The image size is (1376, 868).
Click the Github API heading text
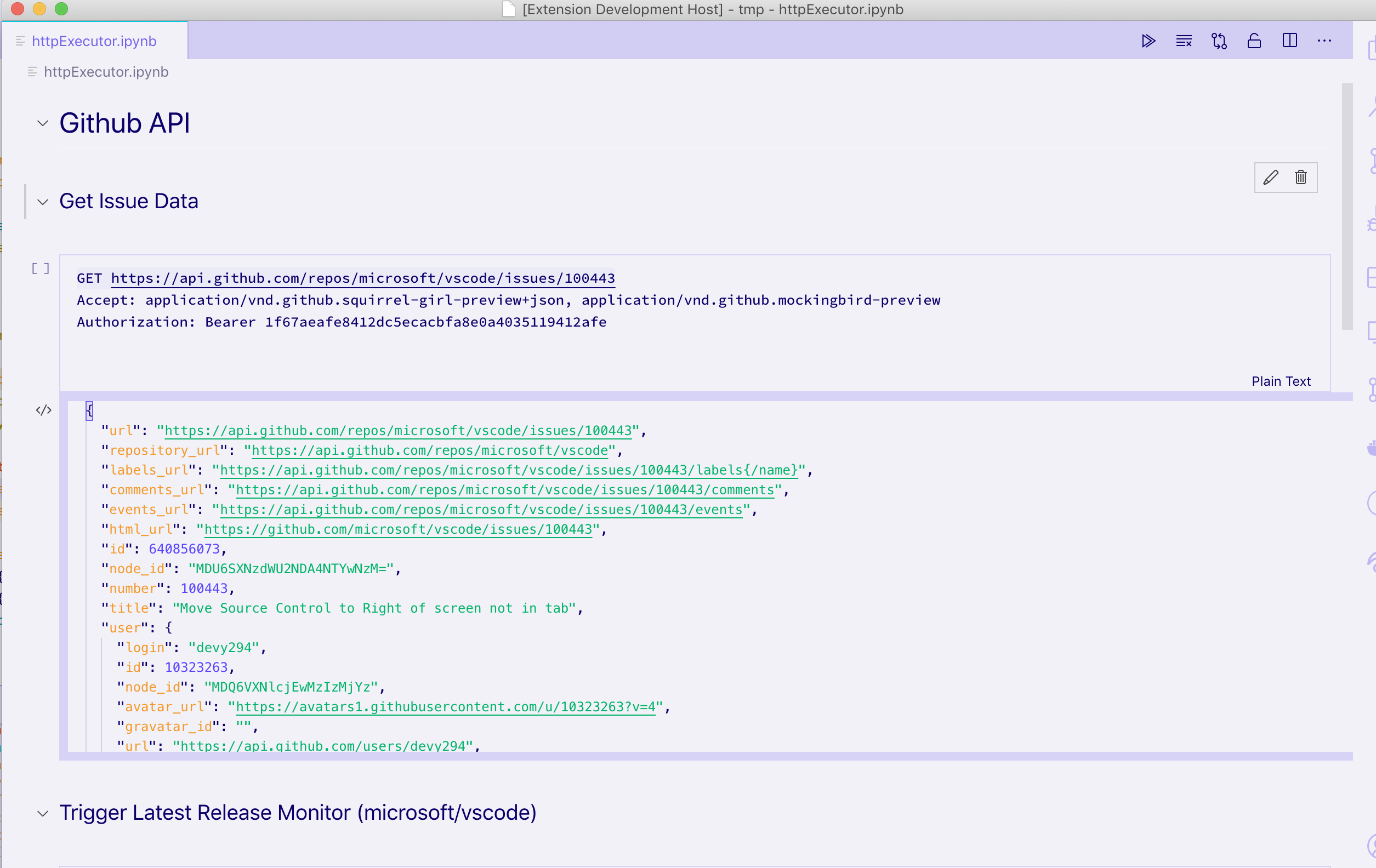tap(124, 123)
